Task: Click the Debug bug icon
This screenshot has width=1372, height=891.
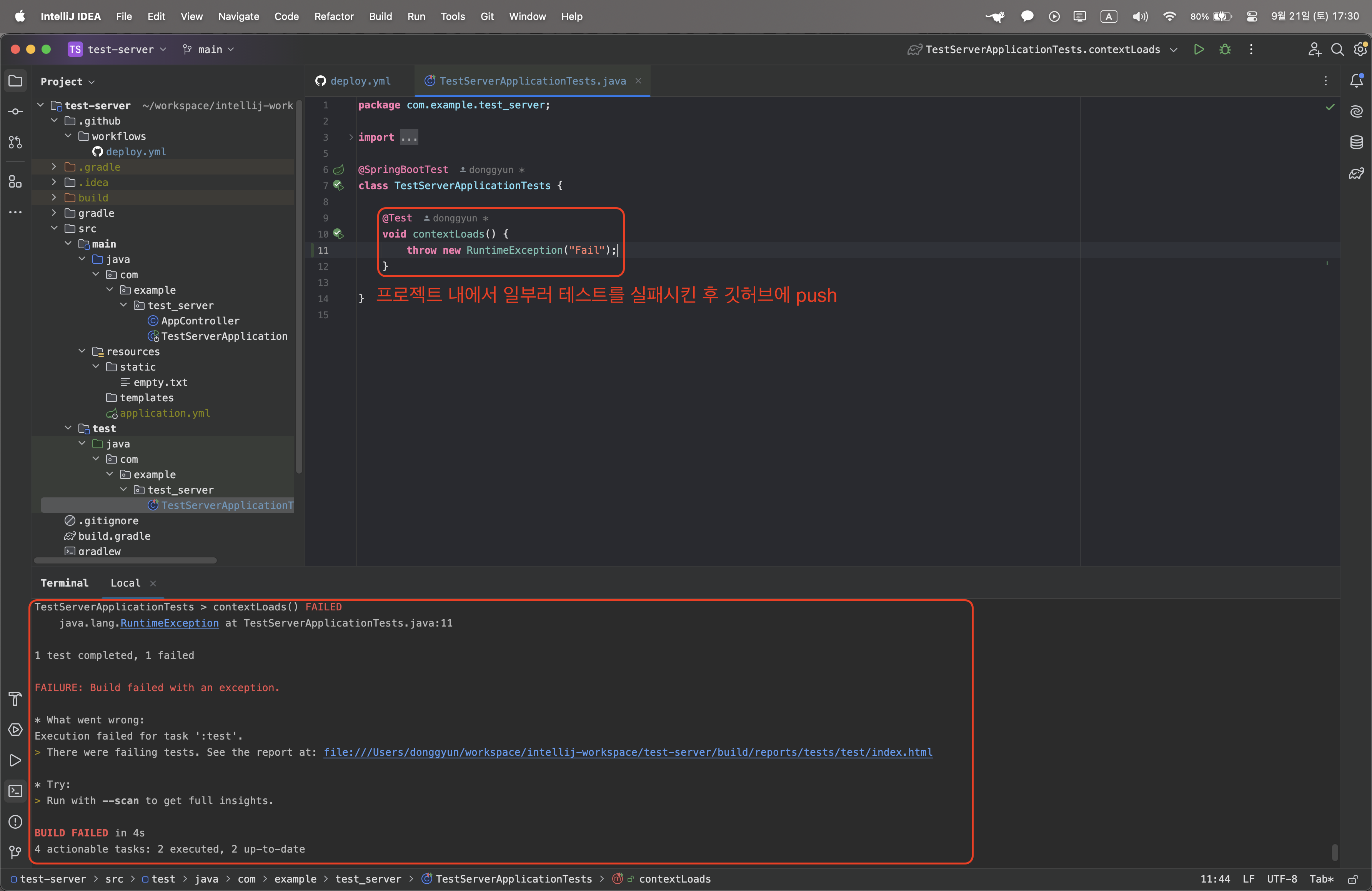Action: click(x=1225, y=50)
